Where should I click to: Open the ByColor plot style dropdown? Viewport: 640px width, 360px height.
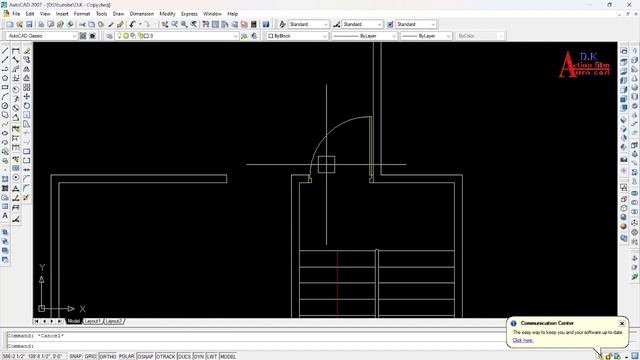[x=480, y=36]
